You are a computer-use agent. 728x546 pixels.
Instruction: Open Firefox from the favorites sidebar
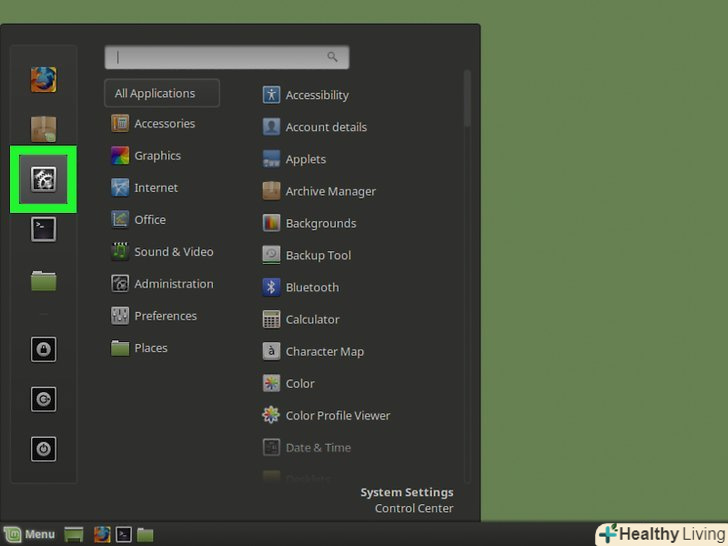click(x=43, y=80)
